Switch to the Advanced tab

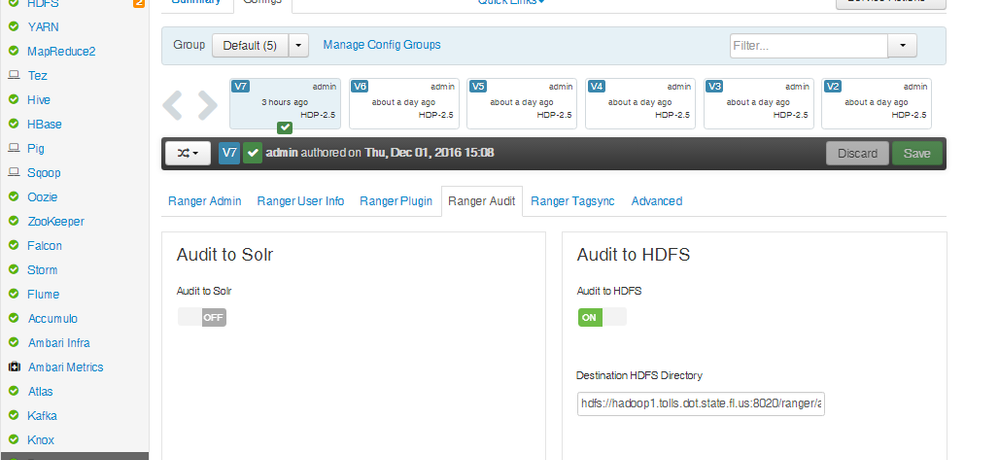click(657, 201)
